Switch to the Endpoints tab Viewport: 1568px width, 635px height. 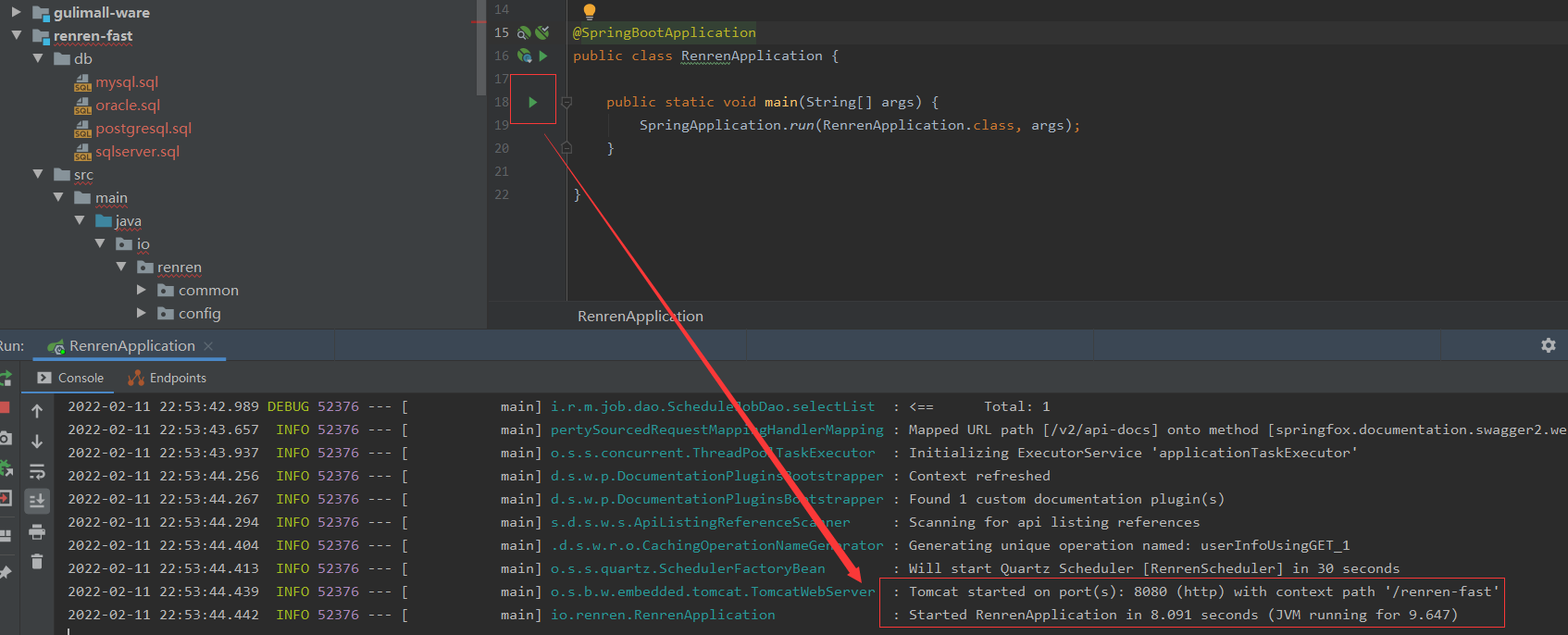tap(168, 378)
